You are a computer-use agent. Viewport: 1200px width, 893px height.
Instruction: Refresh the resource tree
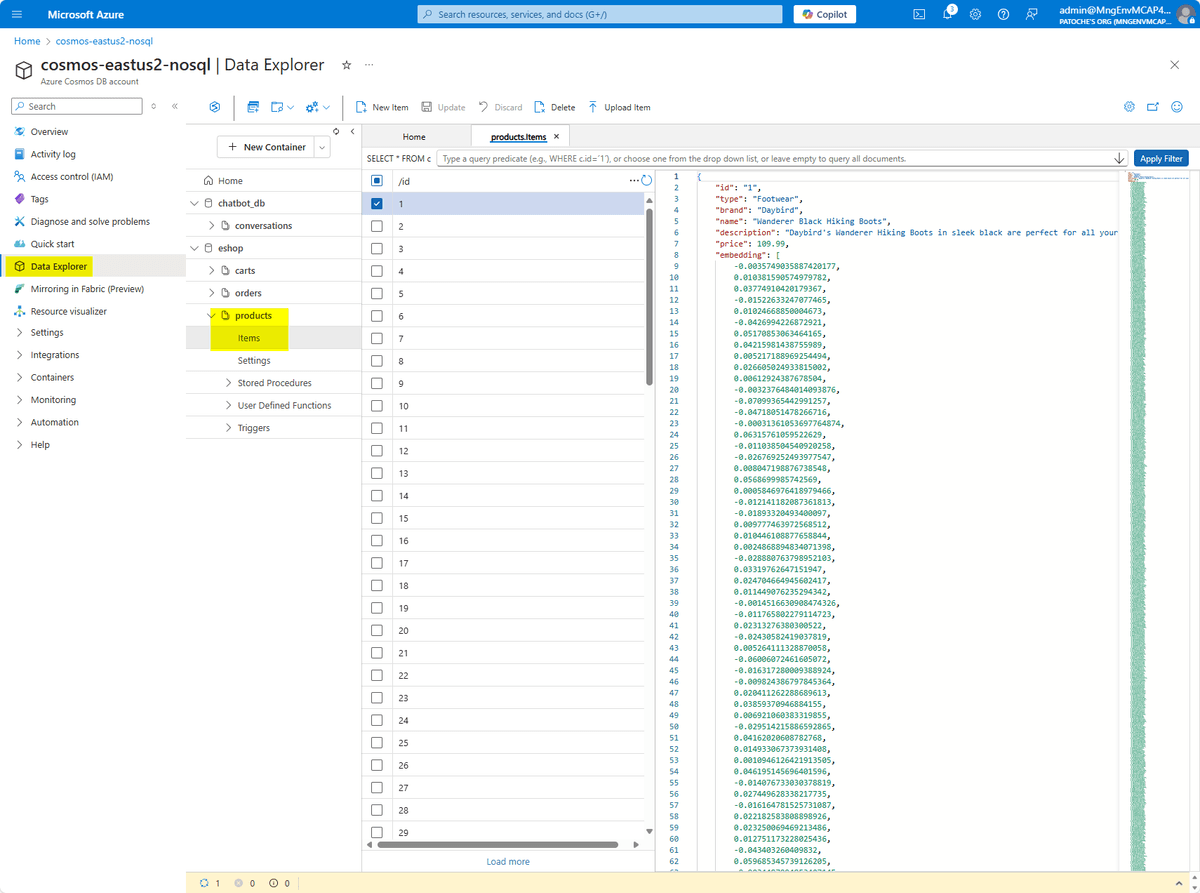(x=336, y=131)
